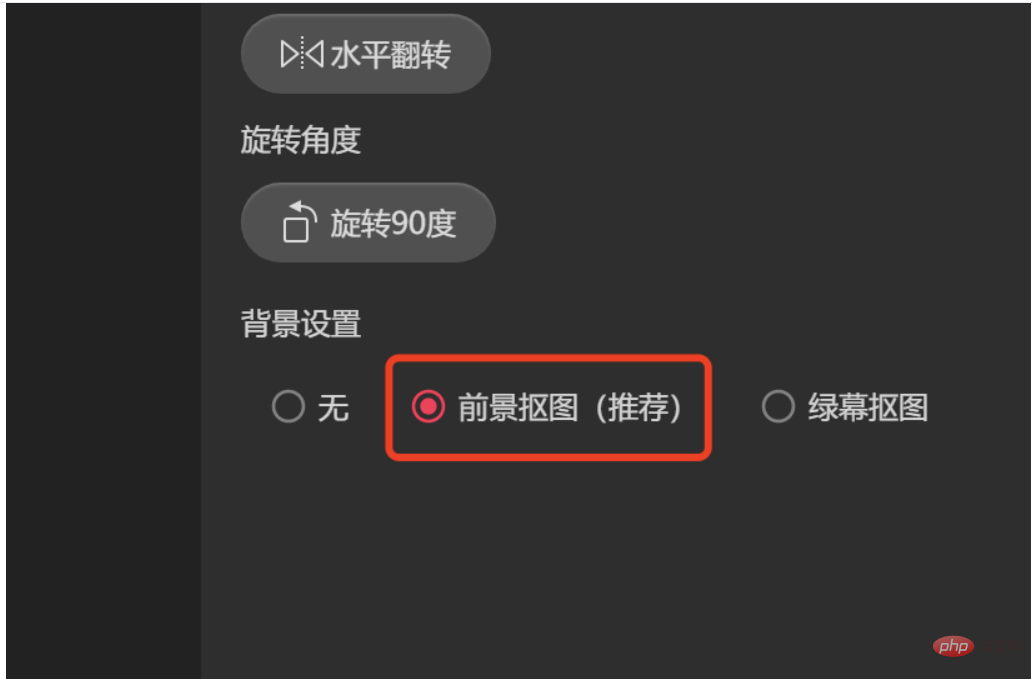The image size is (1032, 679).
Task: Click the 水平翻转 button
Action: click(366, 54)
